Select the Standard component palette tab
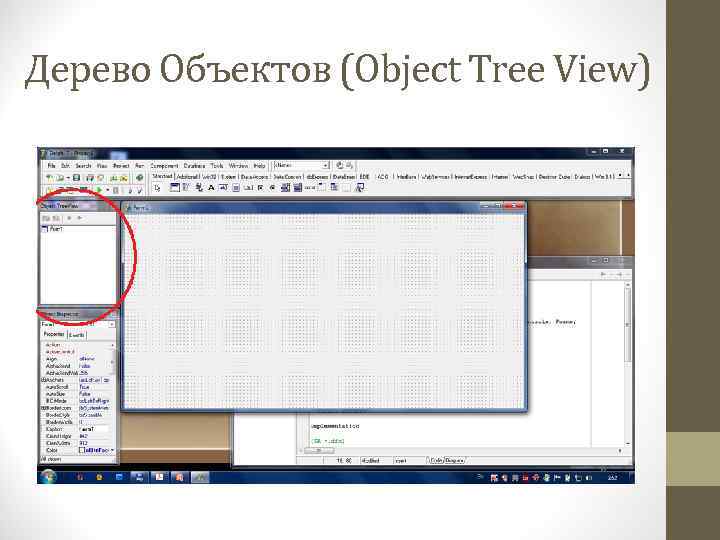Viewport: 720px width, 540px height. [162, 176]
